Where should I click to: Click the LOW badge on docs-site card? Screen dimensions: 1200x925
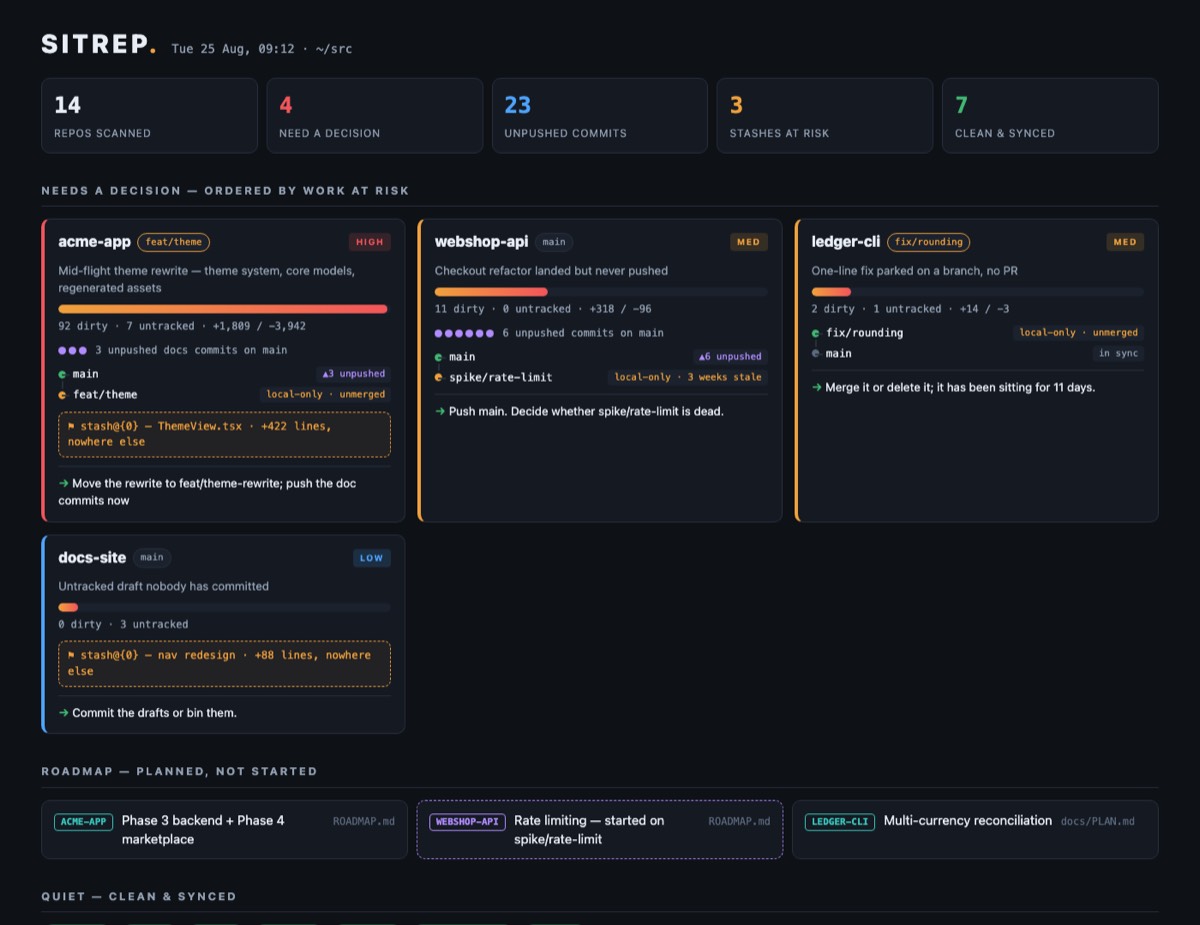pyautogui.click(x=371, y=558)
